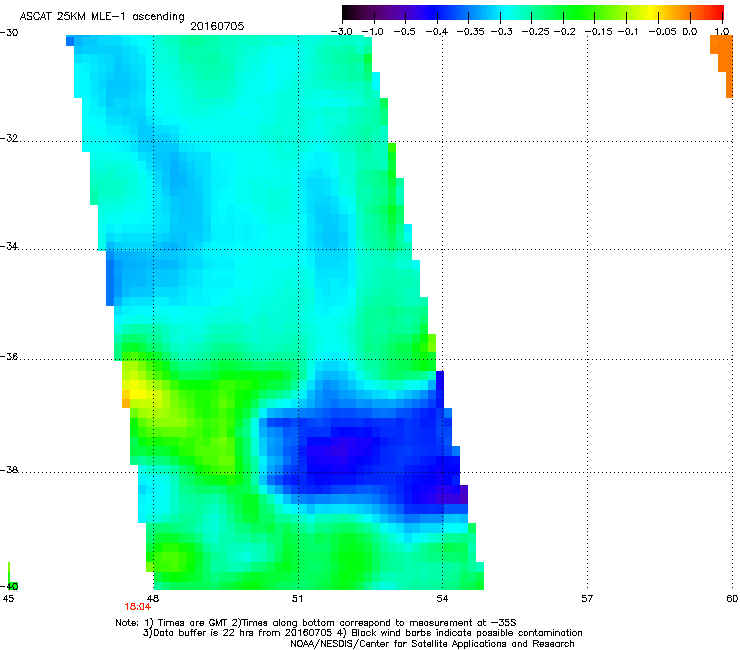This screenshot has width=740, height=650.
Task: Click the colorbar label 1.0
Action: (722, 32)
